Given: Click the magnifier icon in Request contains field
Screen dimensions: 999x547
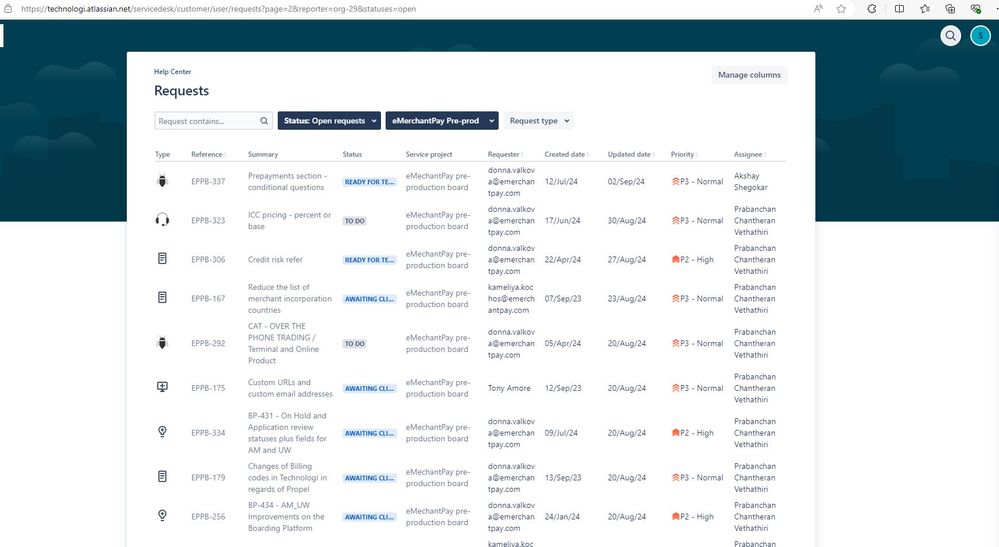Looking at the screenshot, I should tap(264, 121).
